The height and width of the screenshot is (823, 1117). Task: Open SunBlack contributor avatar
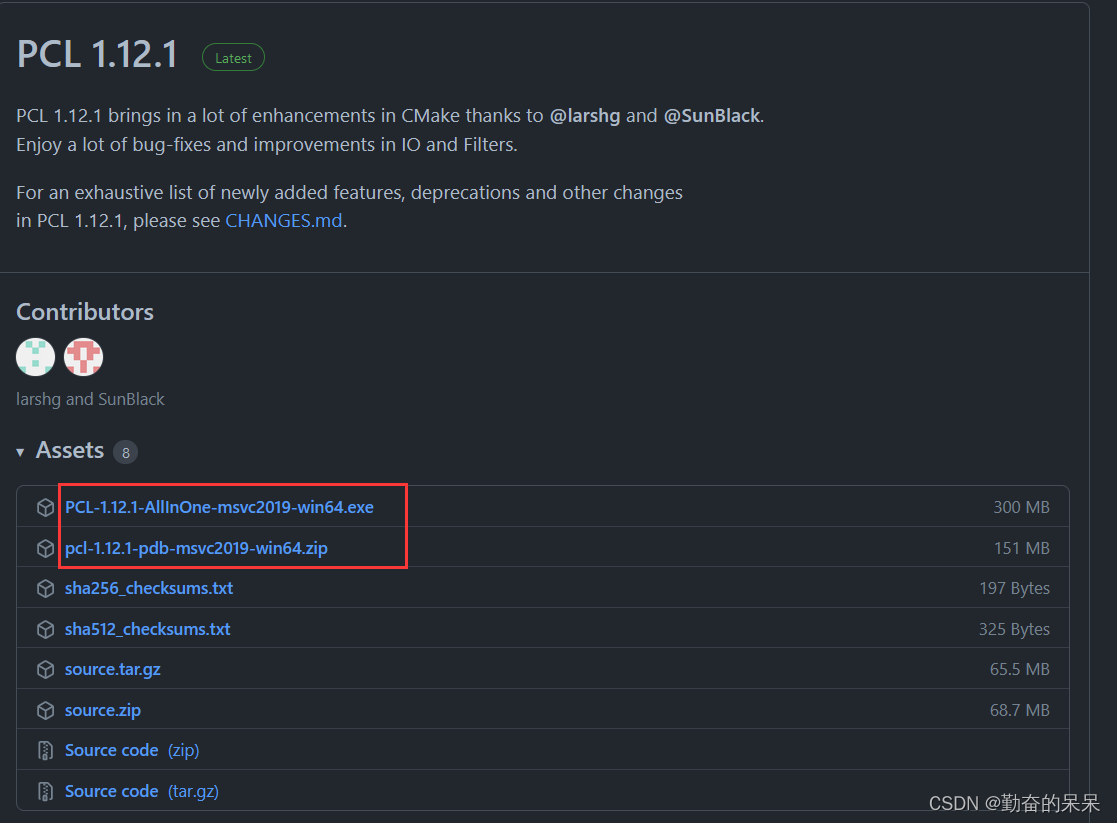[x=83, y=357]
